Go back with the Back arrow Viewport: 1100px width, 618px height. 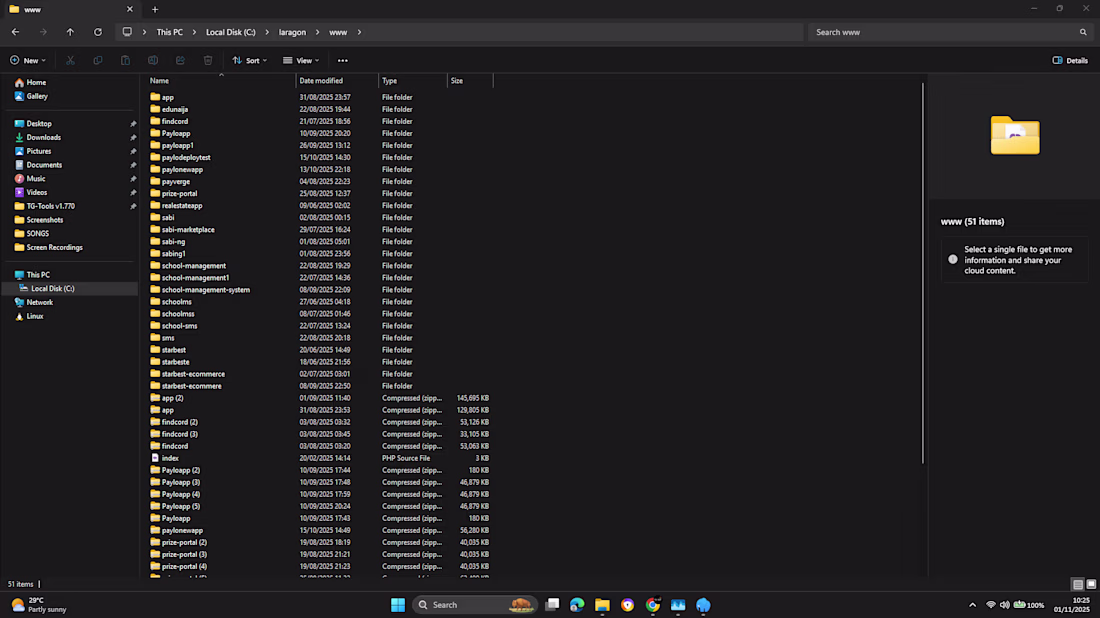(x=15, y=32)
